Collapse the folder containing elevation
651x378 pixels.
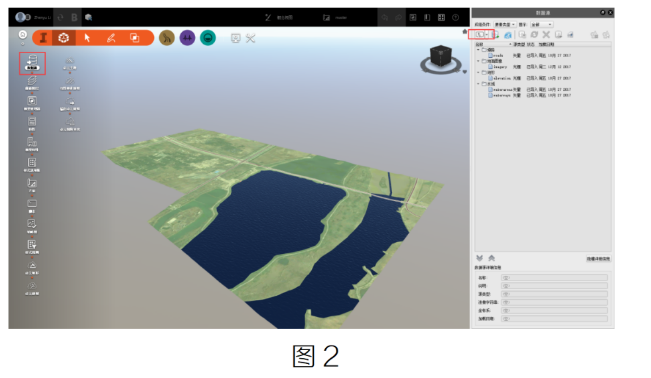pyautogui.click(x=478, y=72)
